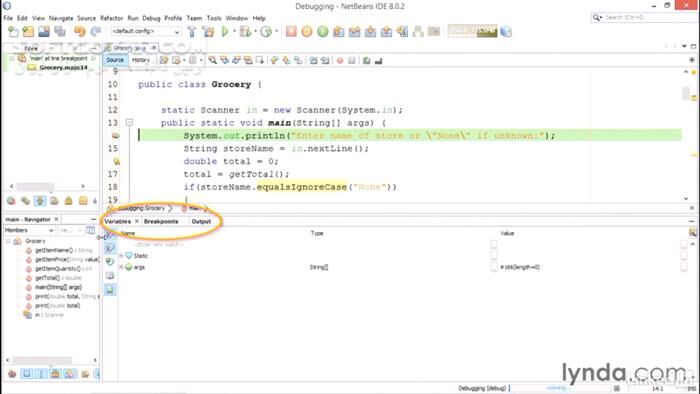The width and height of the screenshot is (700, 394).
Task: Click the Toggle Bookmark editor icon
Action: pos(298,60)
